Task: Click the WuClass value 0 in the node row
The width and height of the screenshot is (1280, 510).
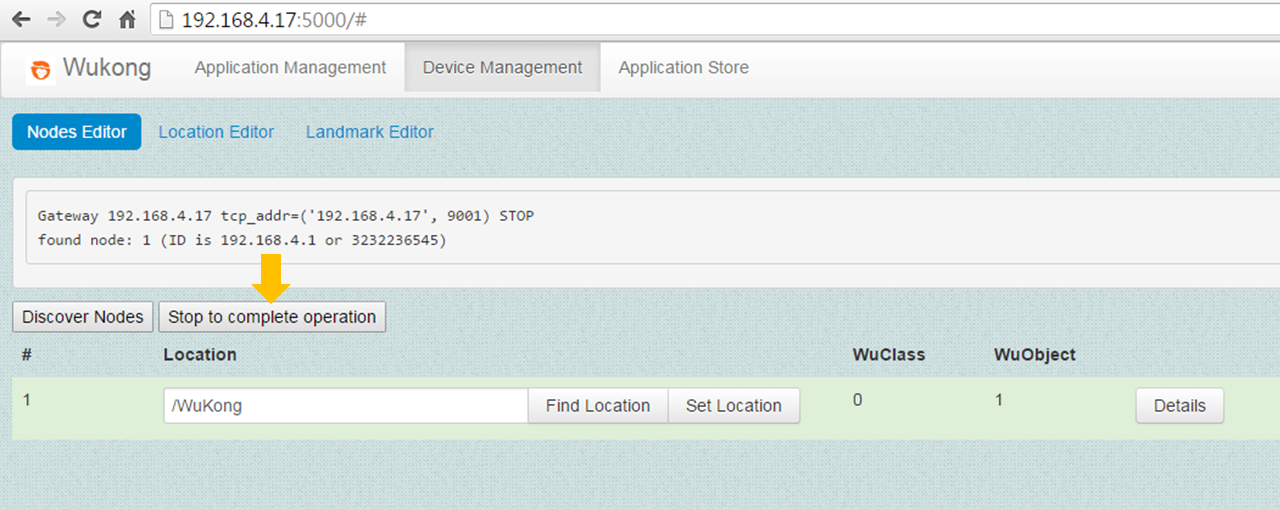Action: point(858,400)
